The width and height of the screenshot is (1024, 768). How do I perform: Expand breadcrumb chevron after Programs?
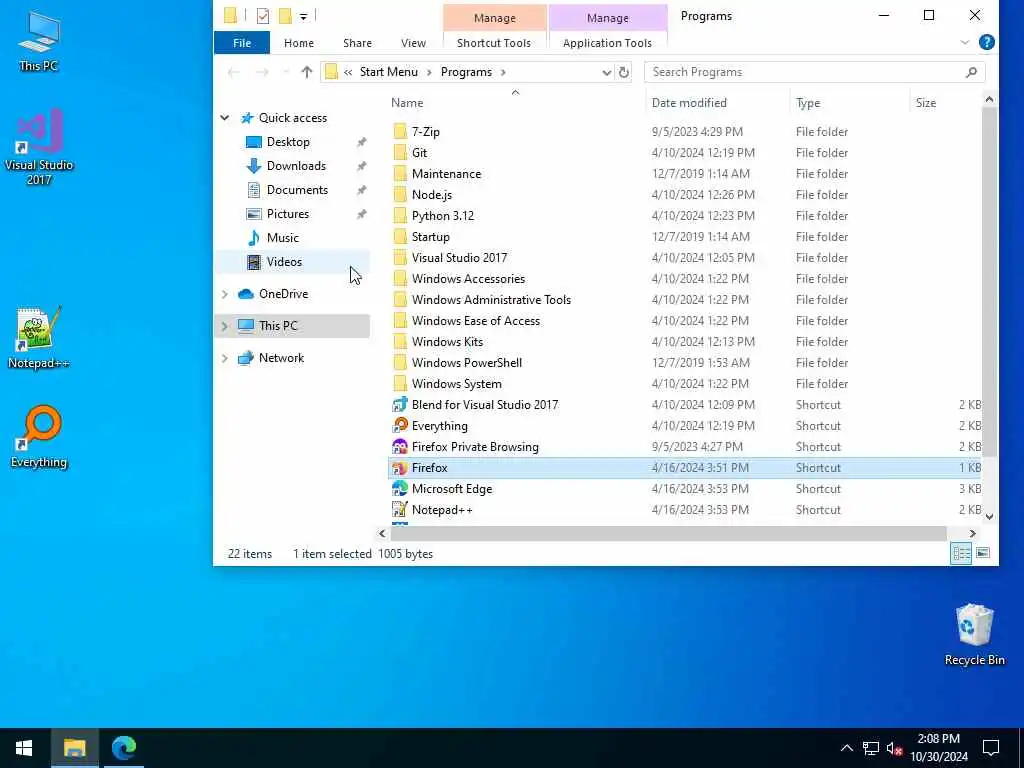pyautogui.click(x=503, y=72)
